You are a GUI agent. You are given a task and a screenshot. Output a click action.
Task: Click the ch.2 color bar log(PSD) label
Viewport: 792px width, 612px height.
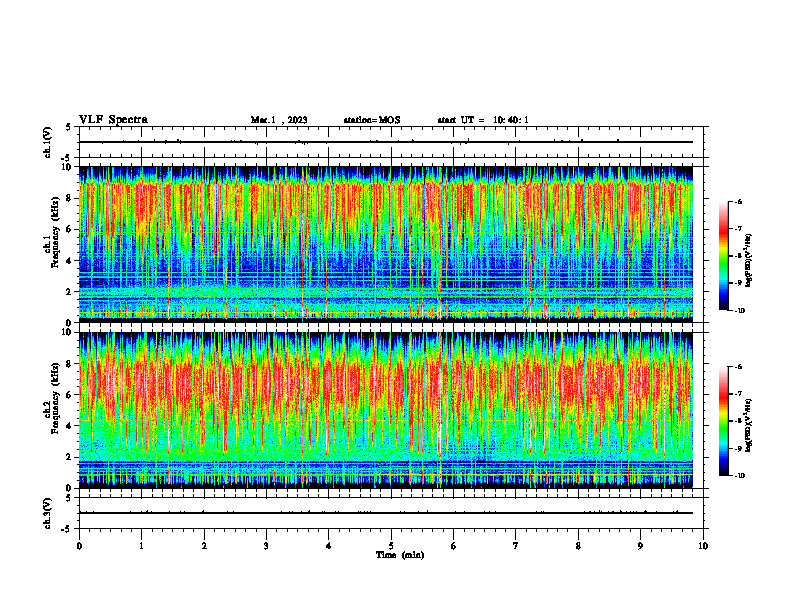tap(749, 425)
